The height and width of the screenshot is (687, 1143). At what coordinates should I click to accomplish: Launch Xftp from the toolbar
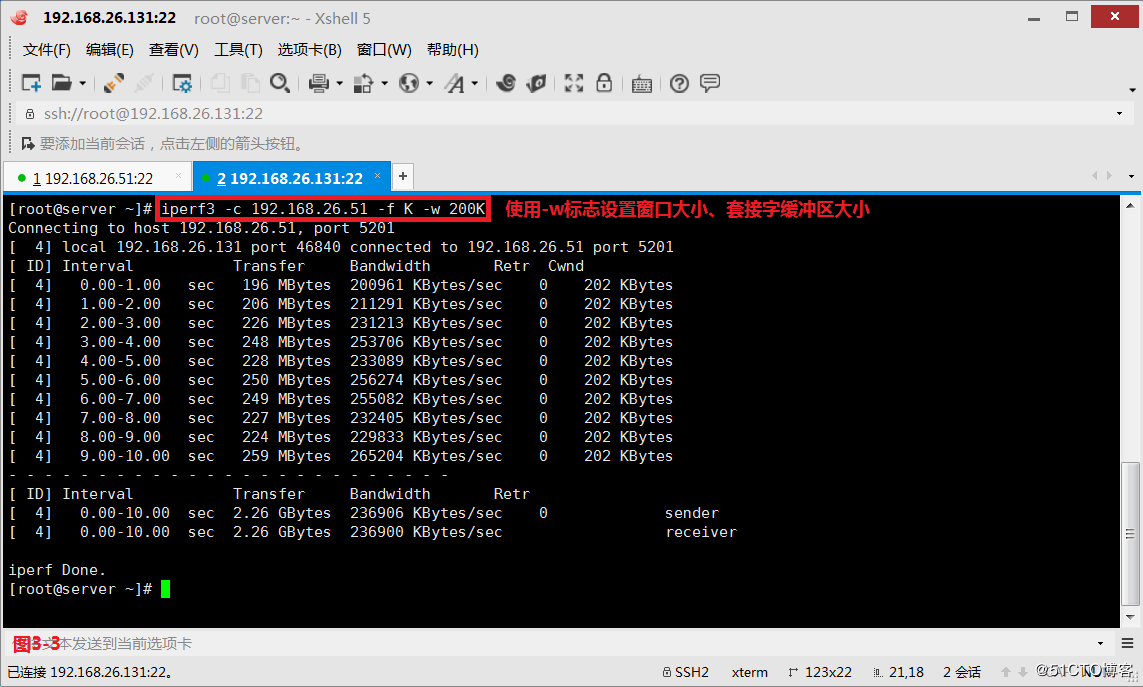pos(505,83)
